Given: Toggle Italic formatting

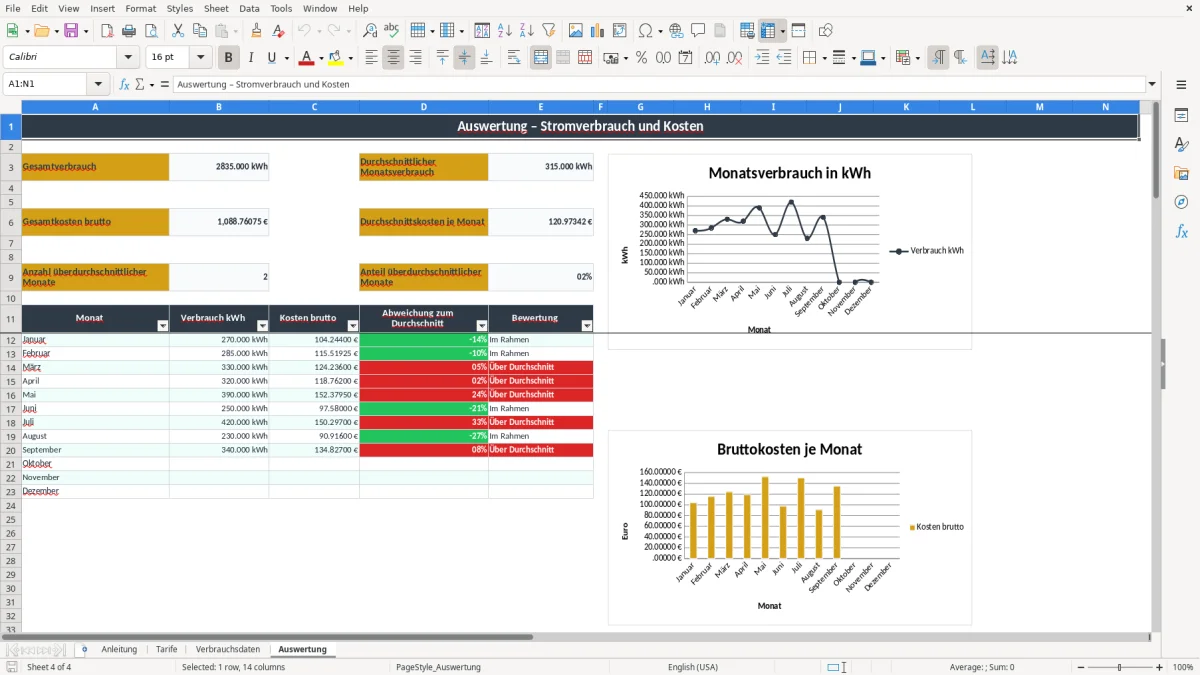Looking at the screenshot, I should pos(250,58).
